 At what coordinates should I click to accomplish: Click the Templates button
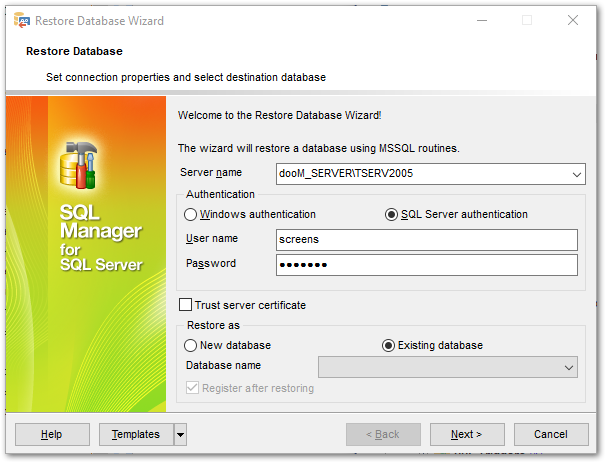(x=136, y=435)
